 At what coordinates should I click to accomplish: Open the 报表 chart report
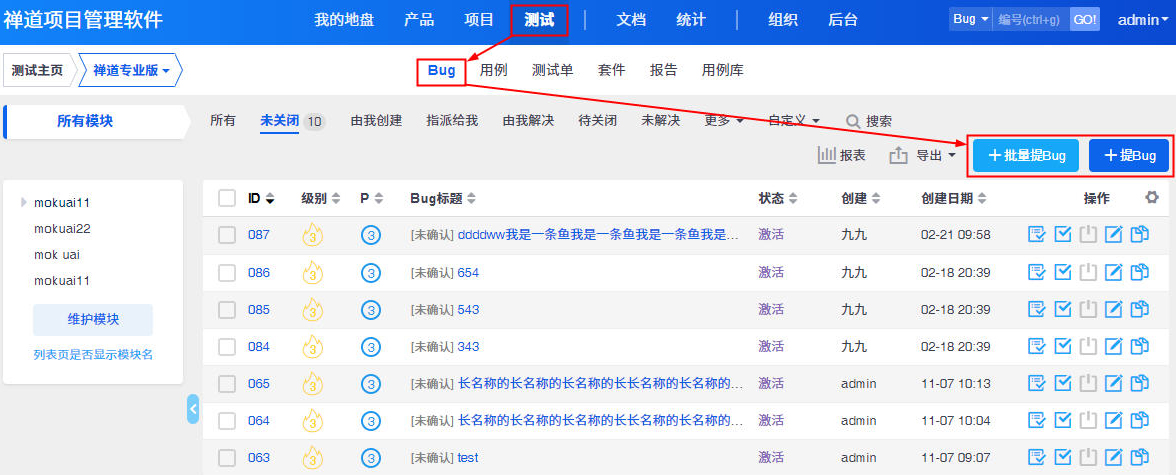(x=842, y=155)
